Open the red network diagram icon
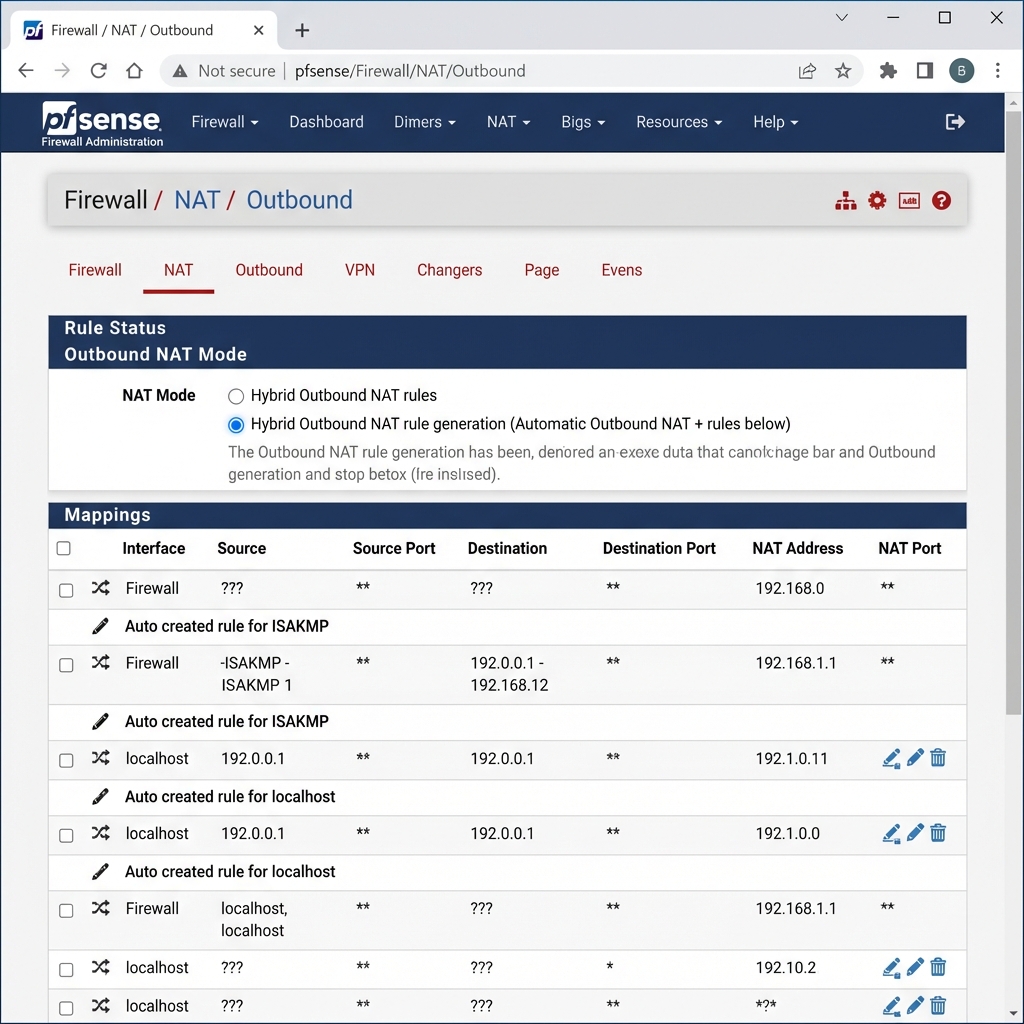 click(846, 201)
